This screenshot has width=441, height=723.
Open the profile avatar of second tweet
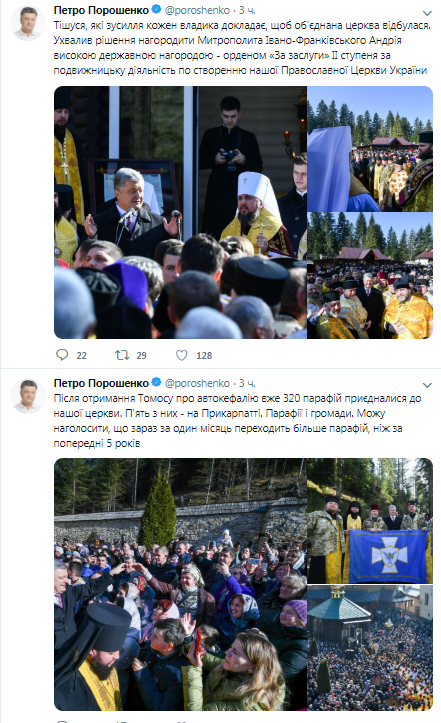(28, 396)
